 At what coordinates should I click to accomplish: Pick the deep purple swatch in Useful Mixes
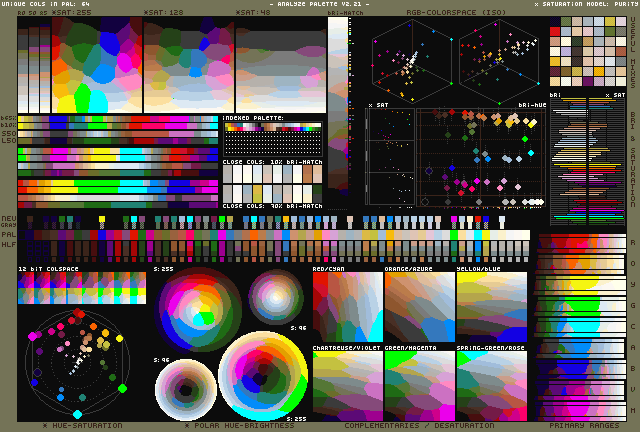(588, 81)
